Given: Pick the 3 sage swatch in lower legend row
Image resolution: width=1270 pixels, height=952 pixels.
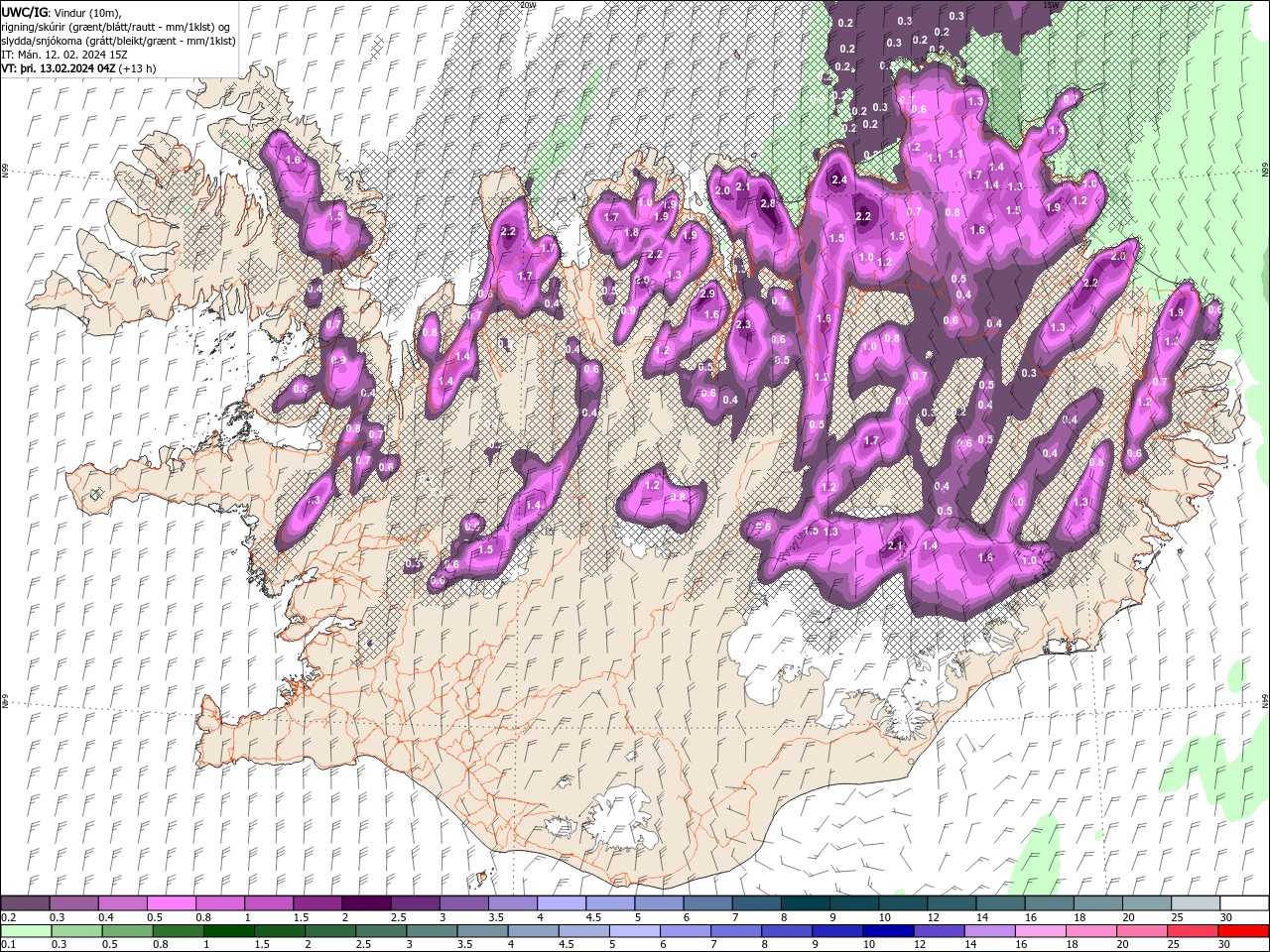Looking at the screenshot, I should (x=431, y=931).
